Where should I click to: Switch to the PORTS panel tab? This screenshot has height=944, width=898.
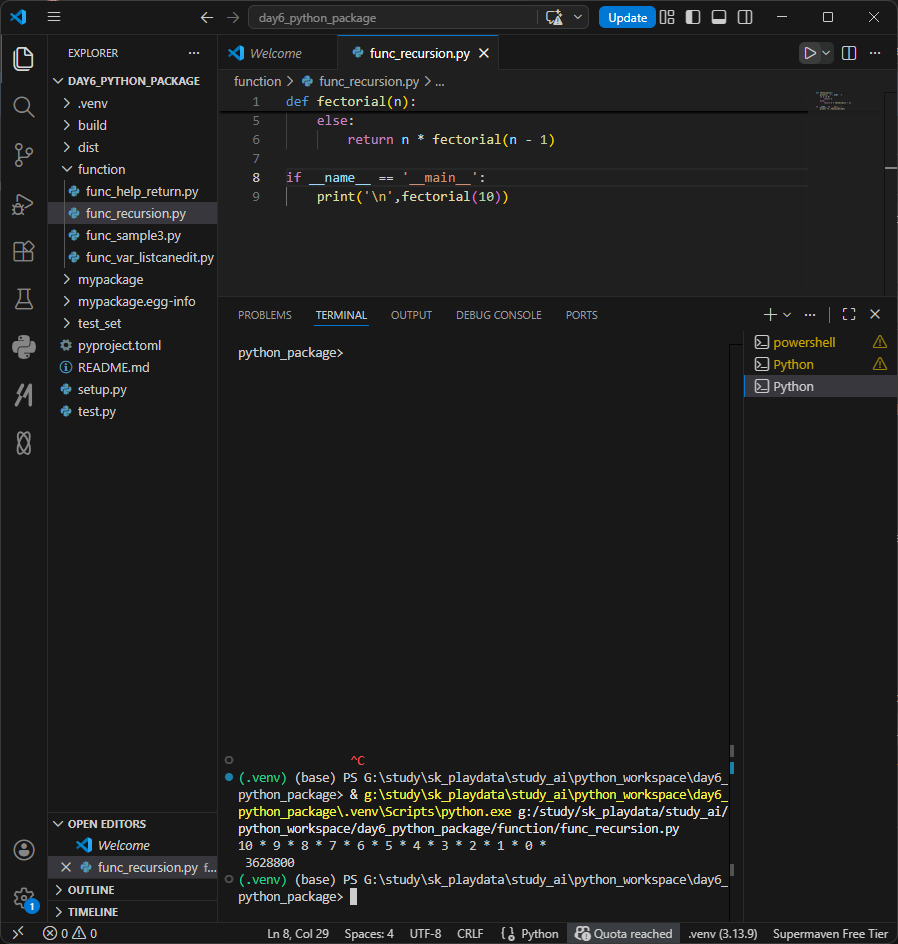click(x=581, y=315)
